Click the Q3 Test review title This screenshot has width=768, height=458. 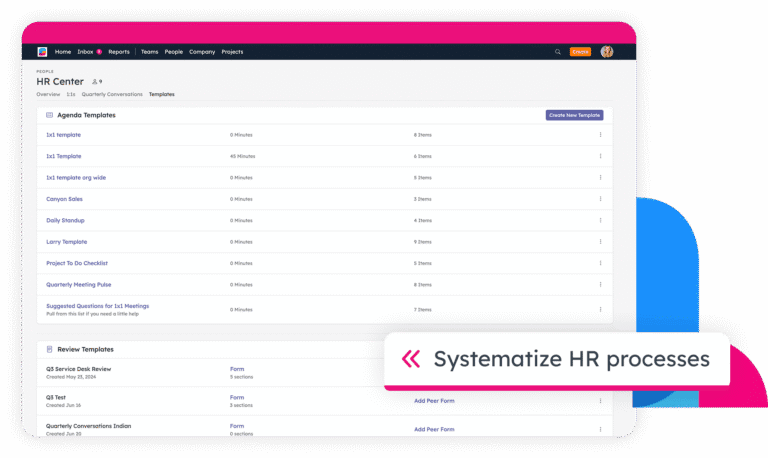pyautogui.click(x=56, y=397)
